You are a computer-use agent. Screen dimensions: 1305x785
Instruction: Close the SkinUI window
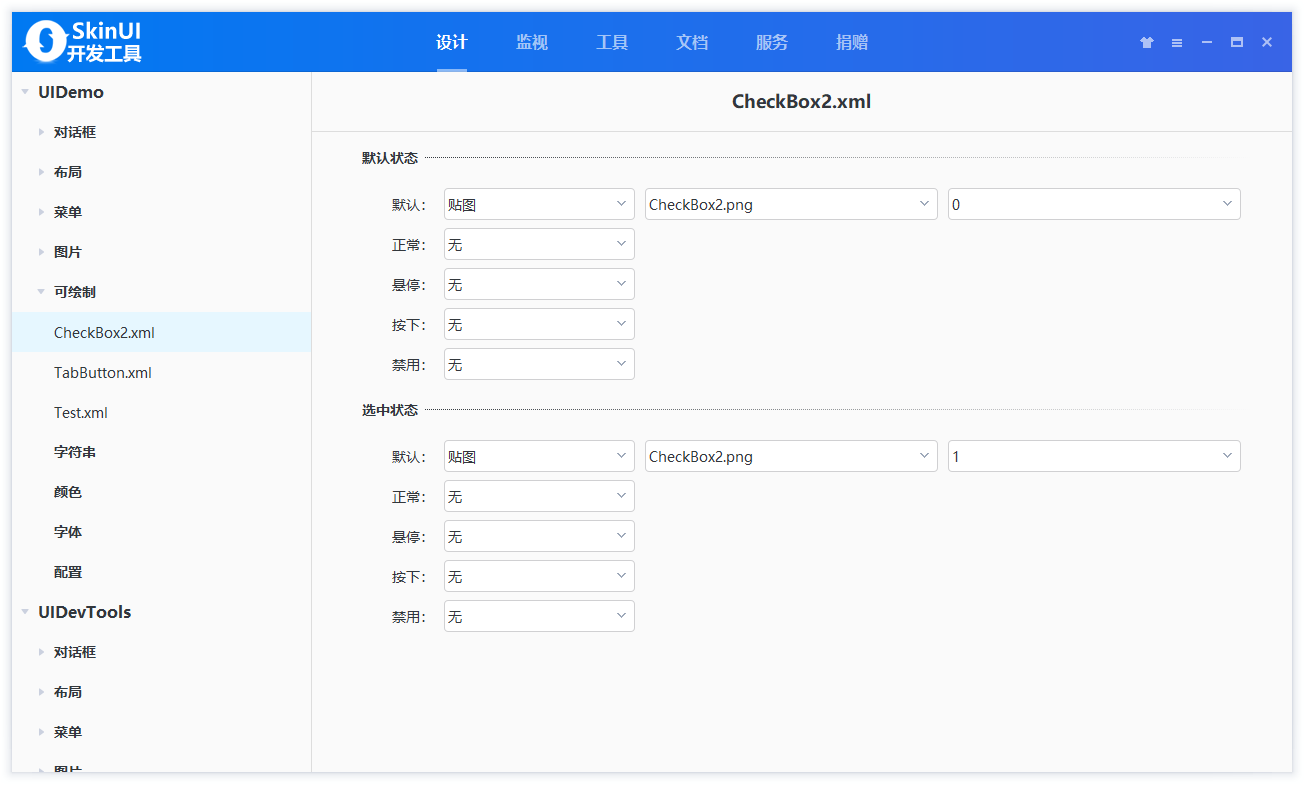[x=1267, y=42]
